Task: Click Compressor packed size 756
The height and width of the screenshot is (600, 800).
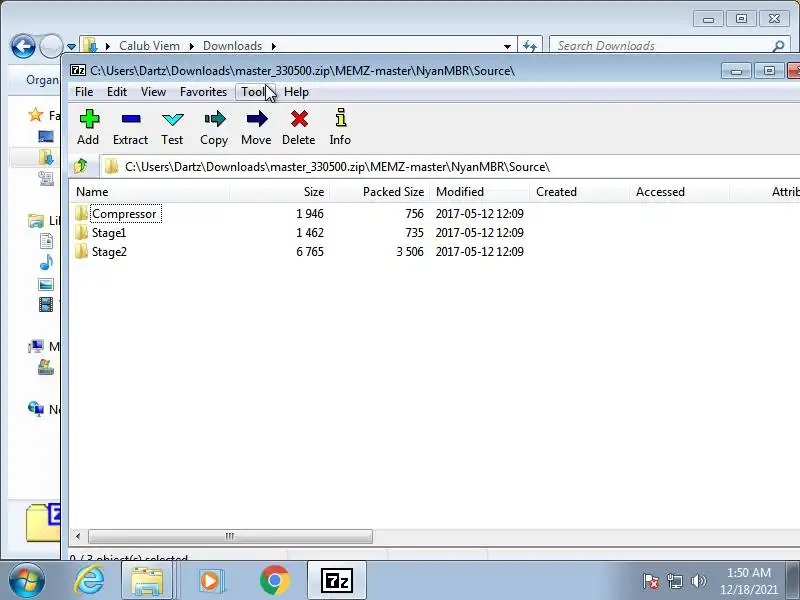Action: (414, 214)
